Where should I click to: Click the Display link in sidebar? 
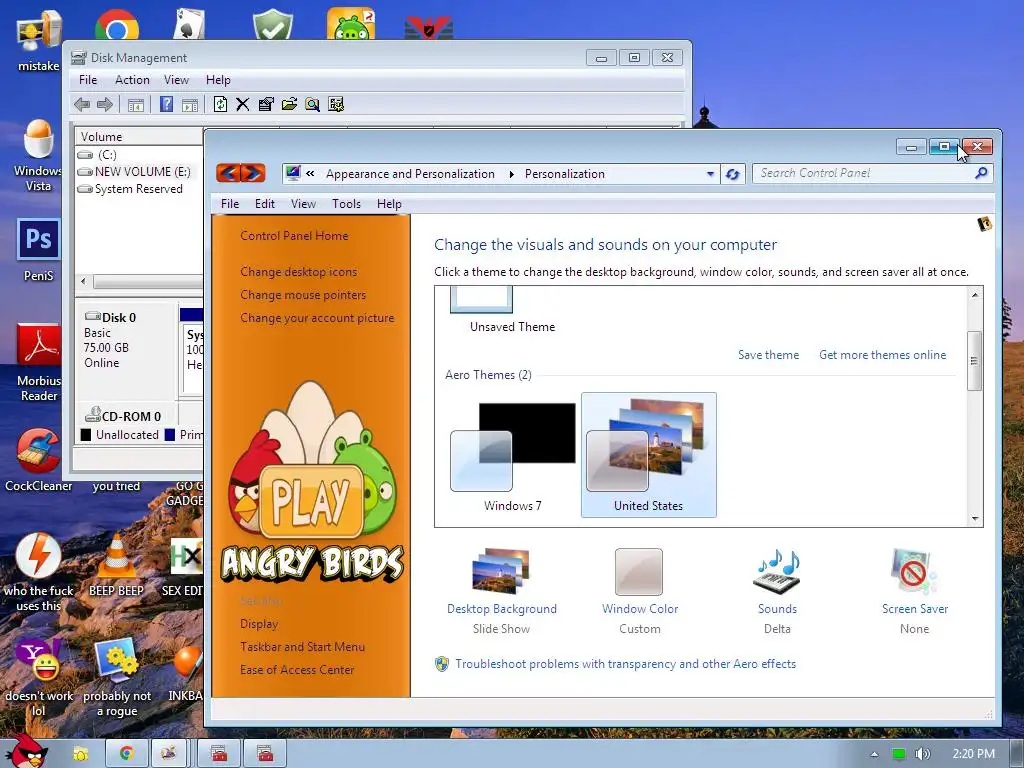pyautogui.click(x=259, y=624)
